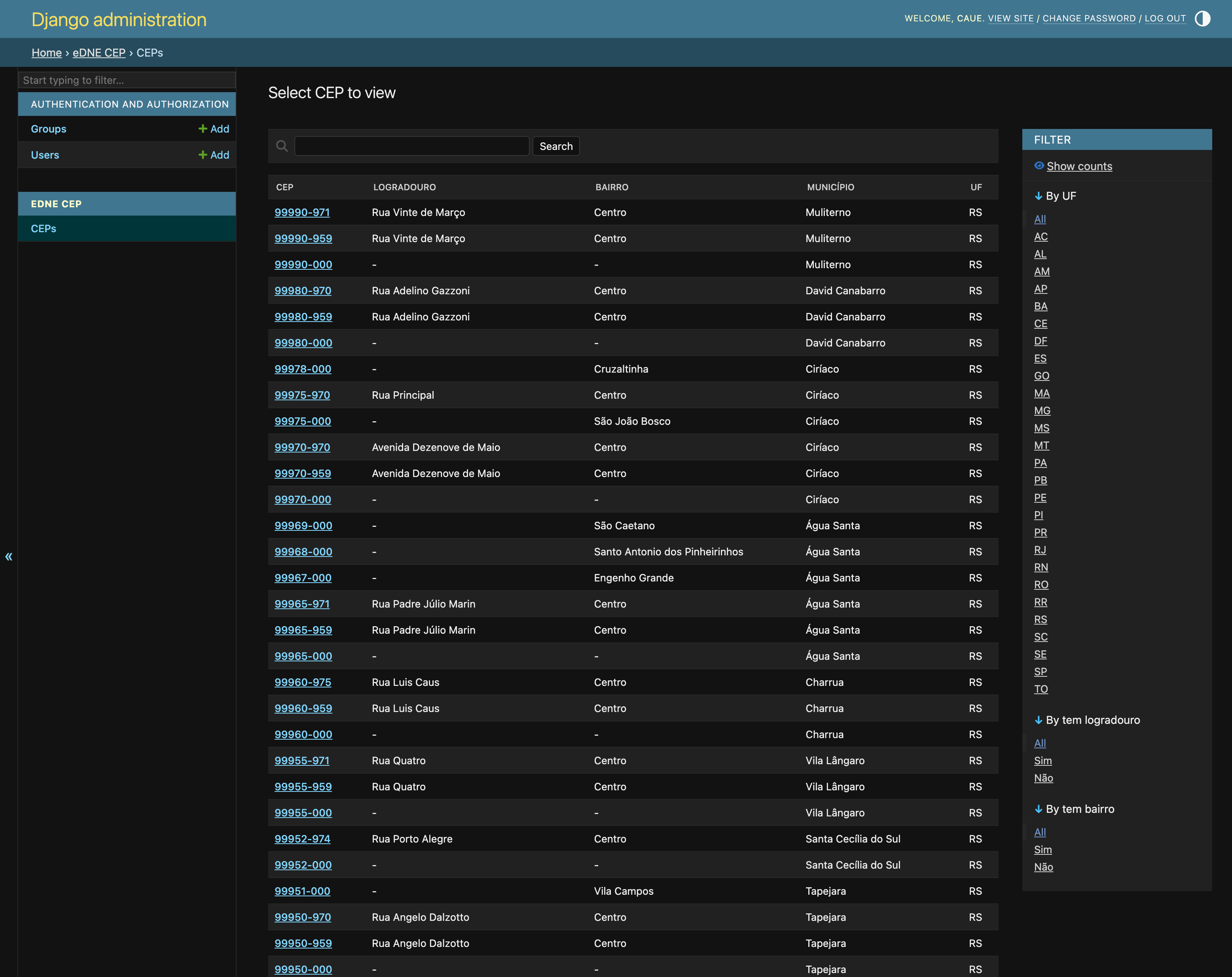Viewport: 1232px width, 977px height.
Task: Click the Log Out link
Action: pyautogui.click(x=1165, y=18)
